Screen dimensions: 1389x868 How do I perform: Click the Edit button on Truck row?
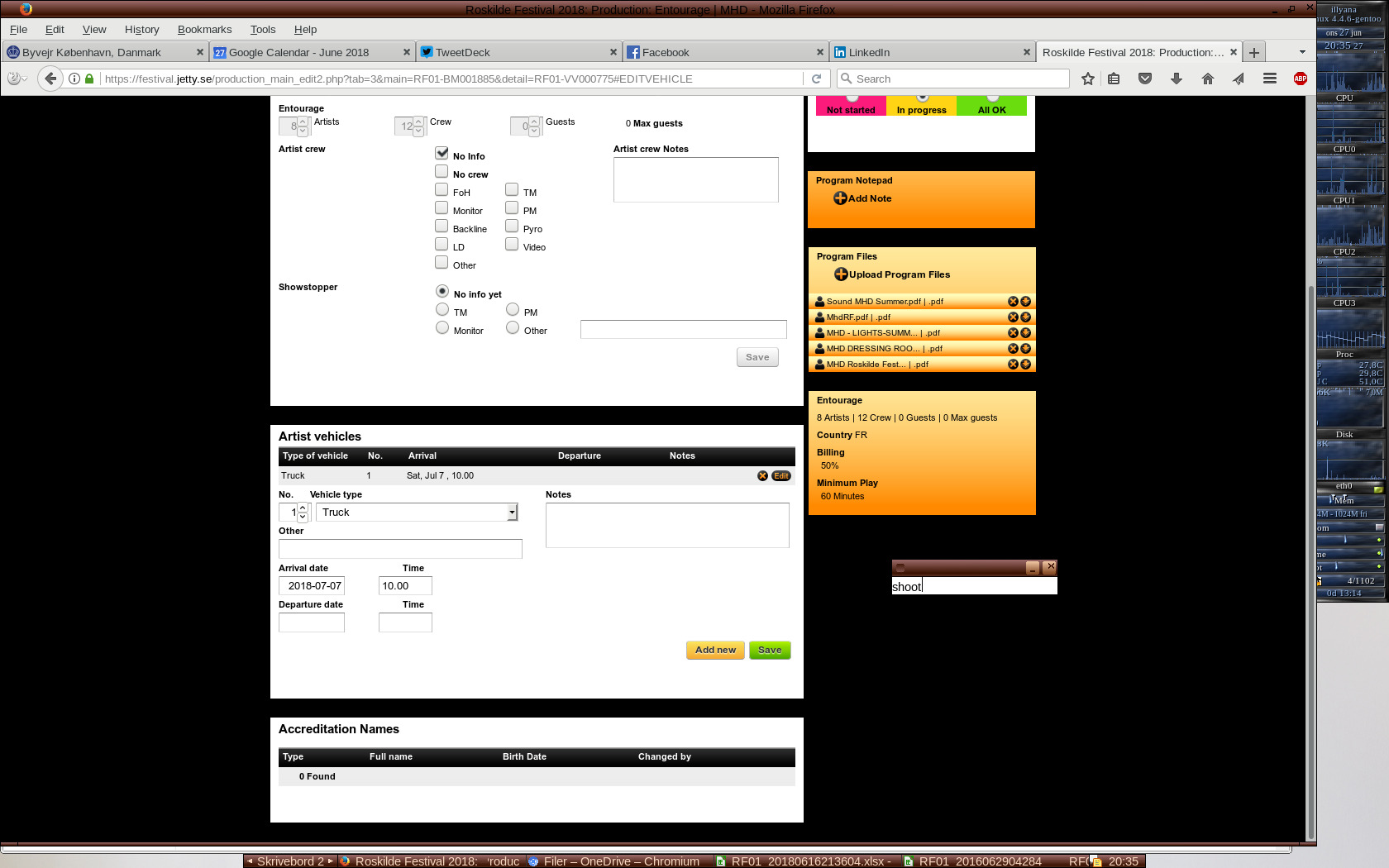[781, 476]
